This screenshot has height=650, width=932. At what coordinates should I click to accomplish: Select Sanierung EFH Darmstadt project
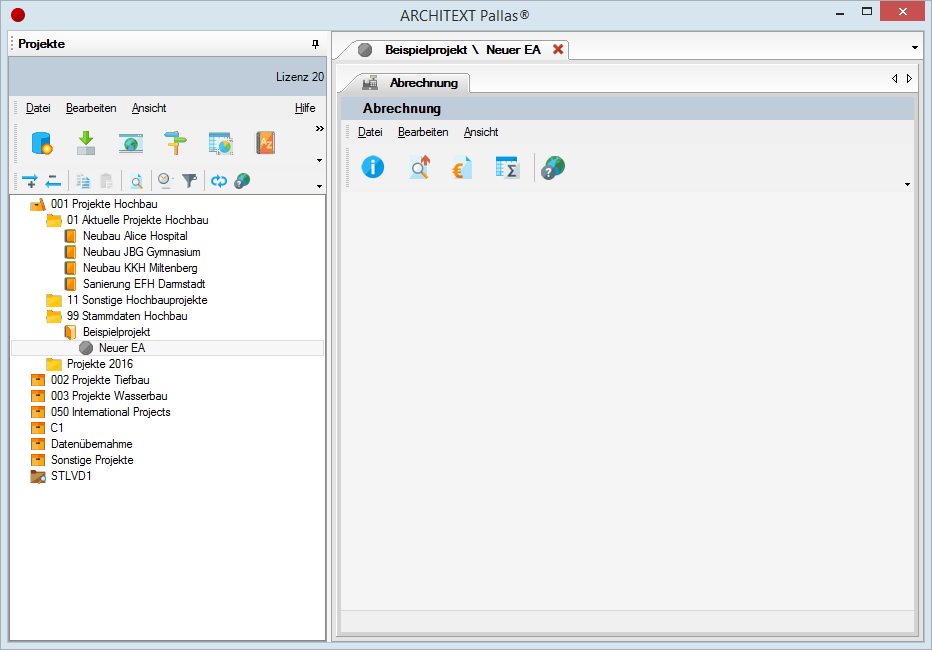point(144,284)
